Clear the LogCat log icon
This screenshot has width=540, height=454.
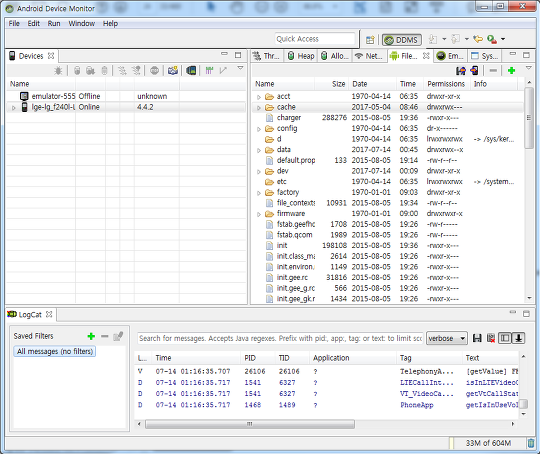click(x=491, y=338)
